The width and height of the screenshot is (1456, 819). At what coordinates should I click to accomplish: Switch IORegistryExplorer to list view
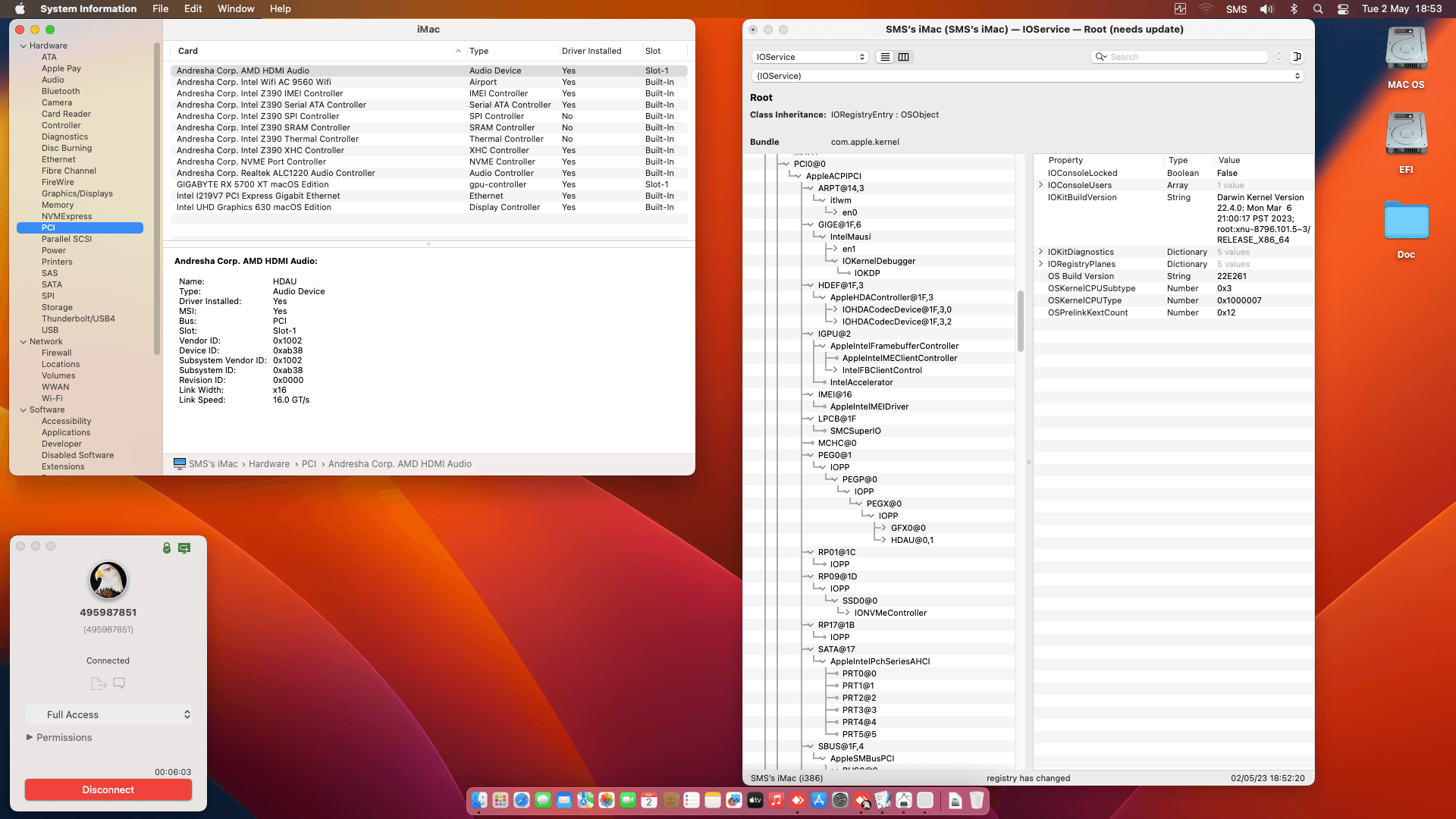885,57
